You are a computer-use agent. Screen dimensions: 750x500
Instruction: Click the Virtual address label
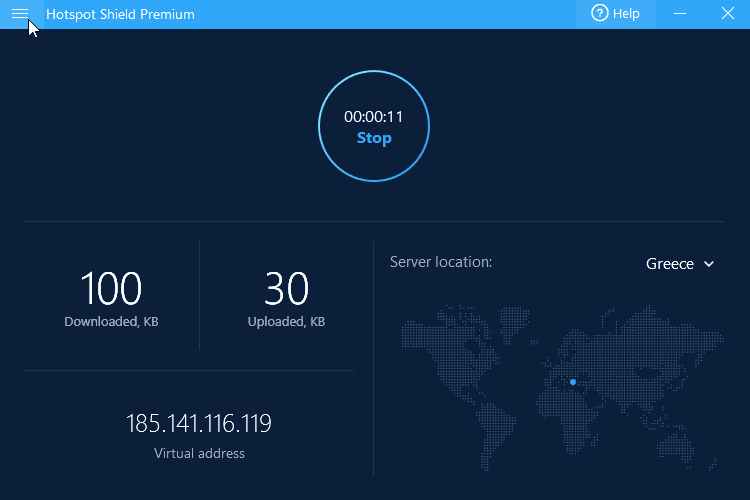[x=199, y=453]
